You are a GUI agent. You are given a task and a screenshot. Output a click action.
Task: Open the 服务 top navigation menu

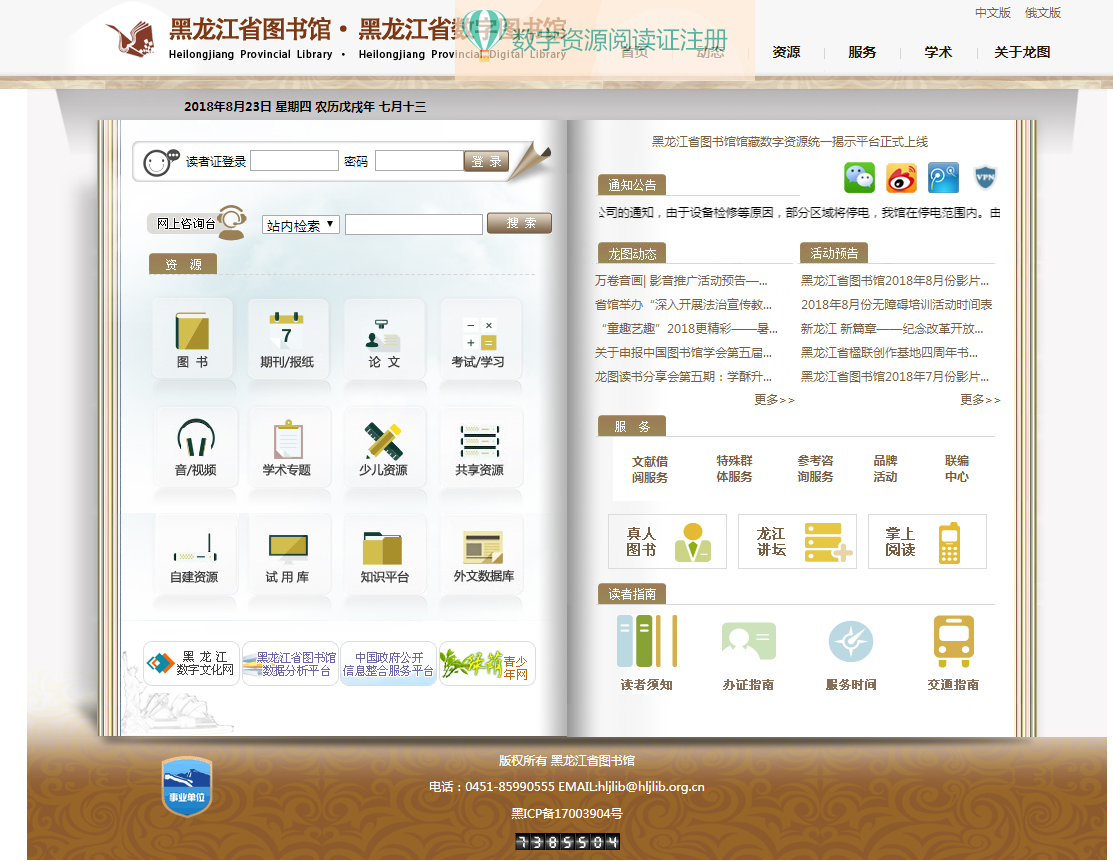click(x=862, y=52)
